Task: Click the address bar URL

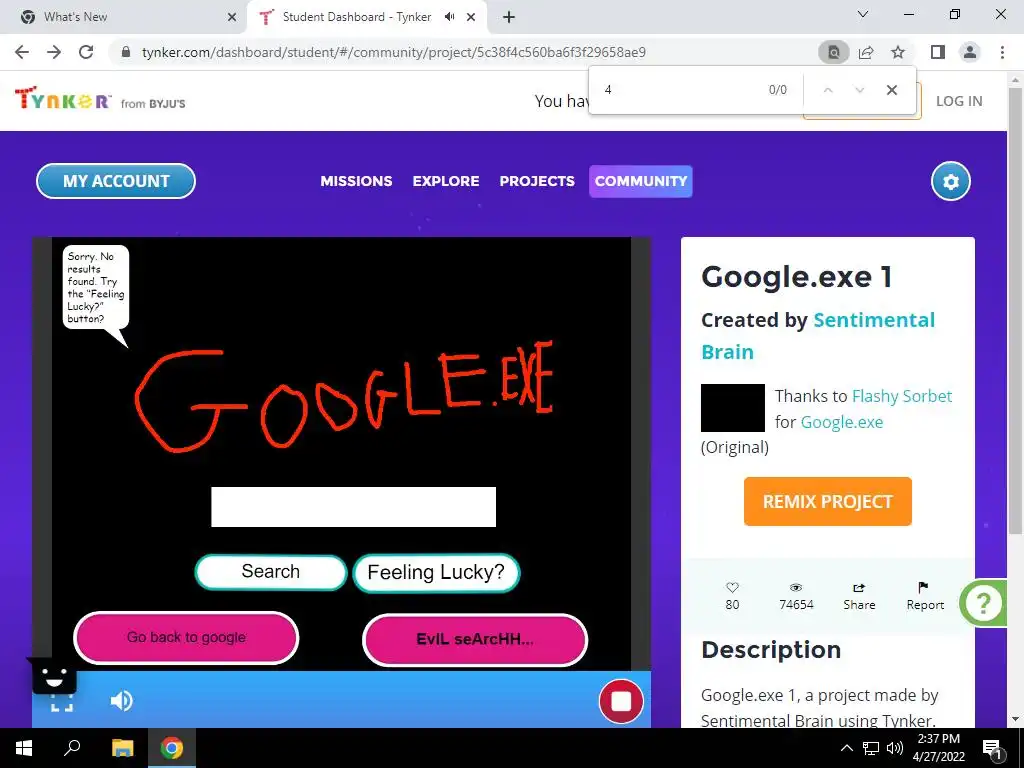Action: point(394,52)
